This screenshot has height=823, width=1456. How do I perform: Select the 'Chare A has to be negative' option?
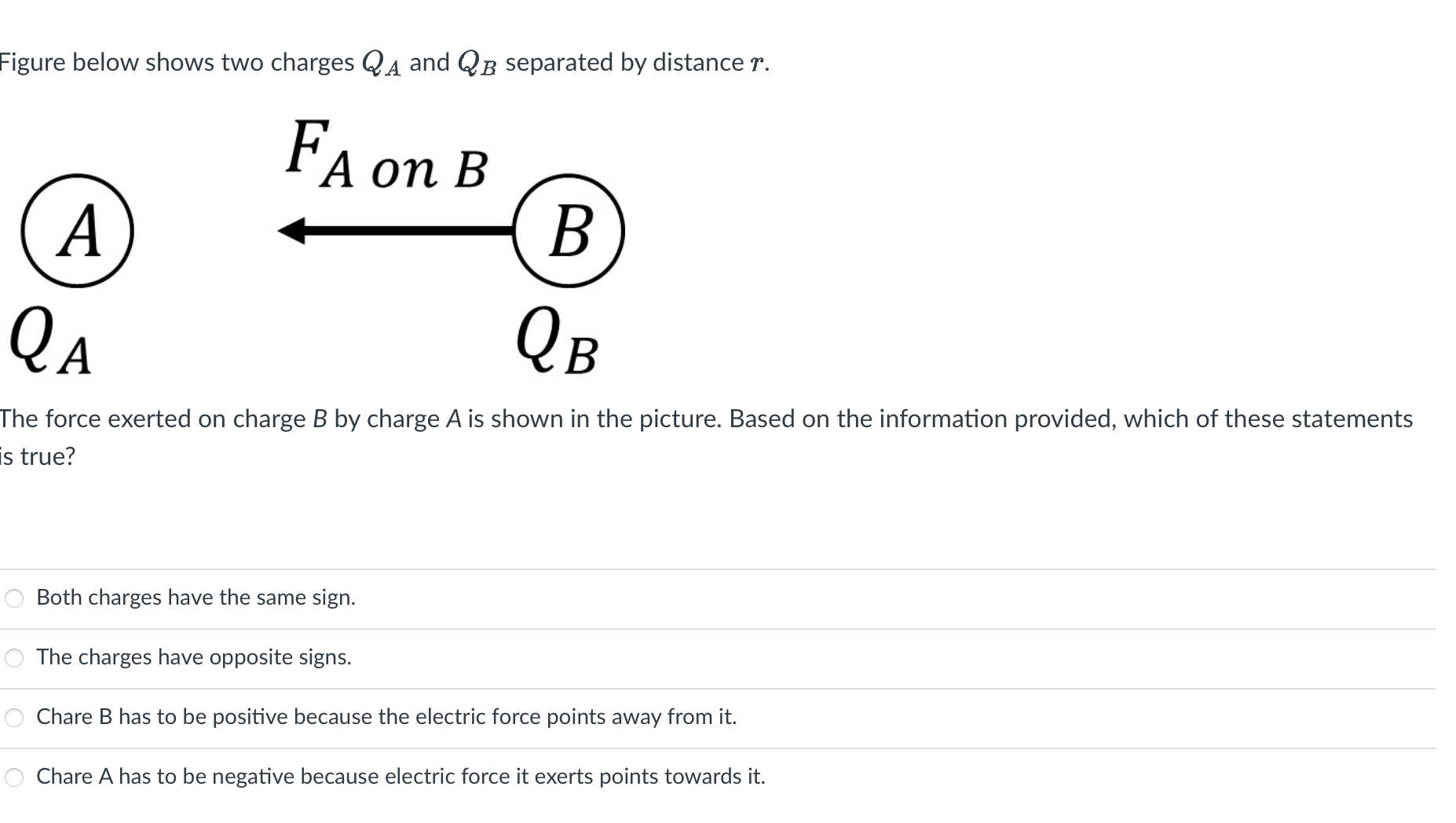(x=15, y=777)
